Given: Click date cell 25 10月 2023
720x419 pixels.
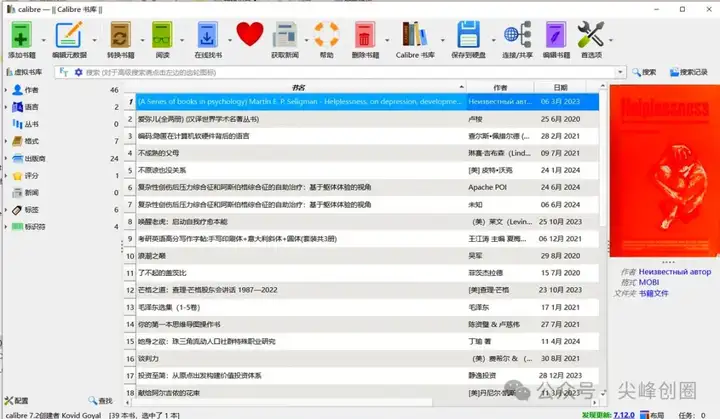Looking at the screenshot, I should (560, 221).
